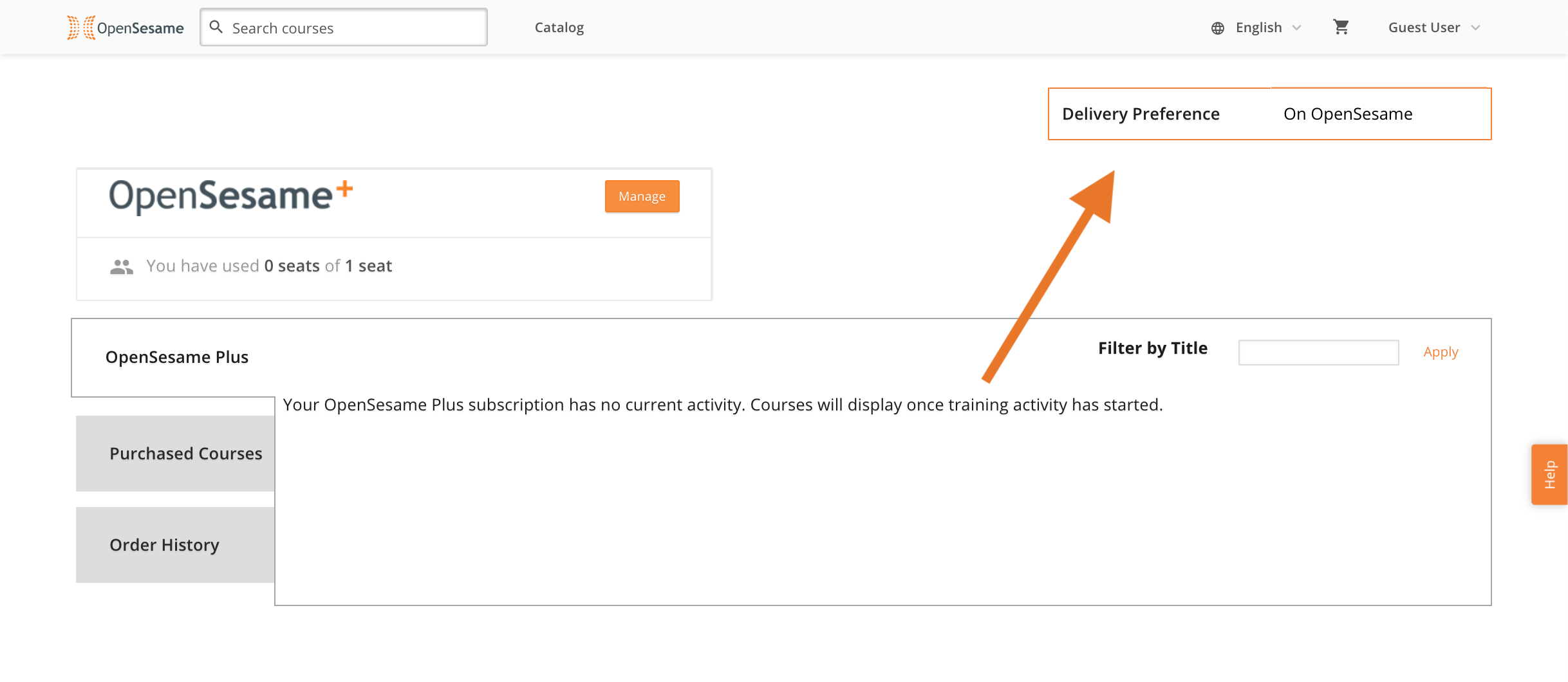The width and height of the screenshot is (1568, 682).
Task: Open the Help side button
Action: pos(1550,475)
